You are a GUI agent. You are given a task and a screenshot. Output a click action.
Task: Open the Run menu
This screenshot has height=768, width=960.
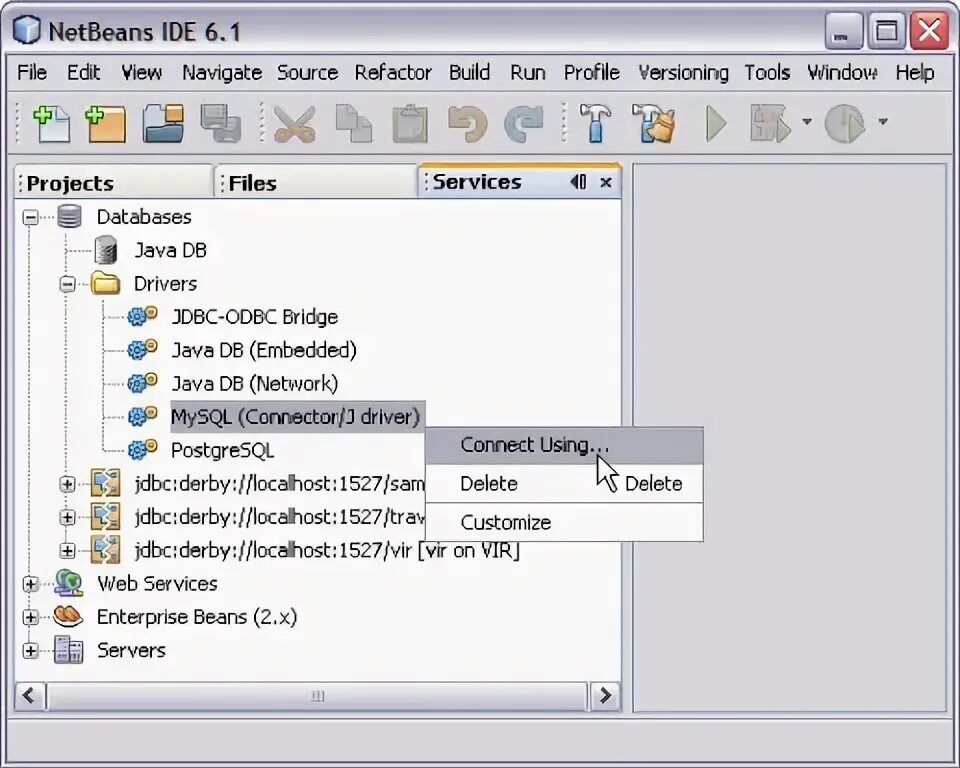[x=528, y=72]
